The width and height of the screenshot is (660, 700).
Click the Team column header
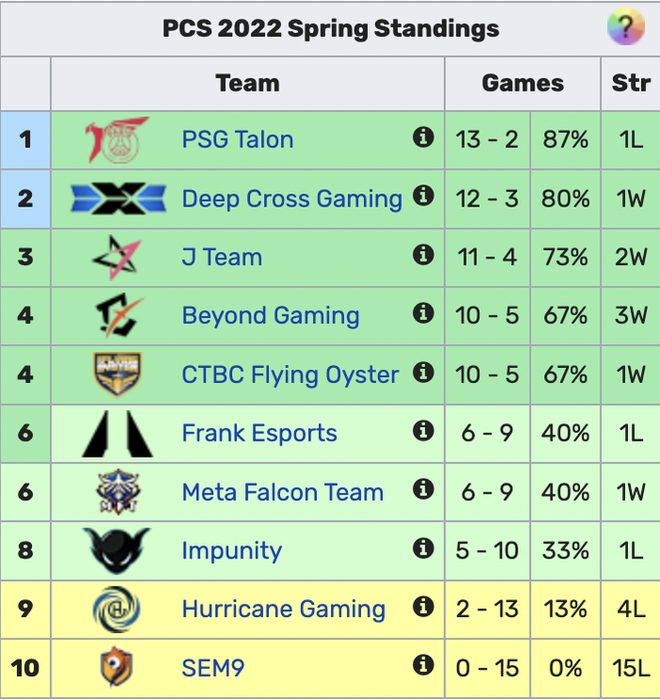tap(247, 83)
